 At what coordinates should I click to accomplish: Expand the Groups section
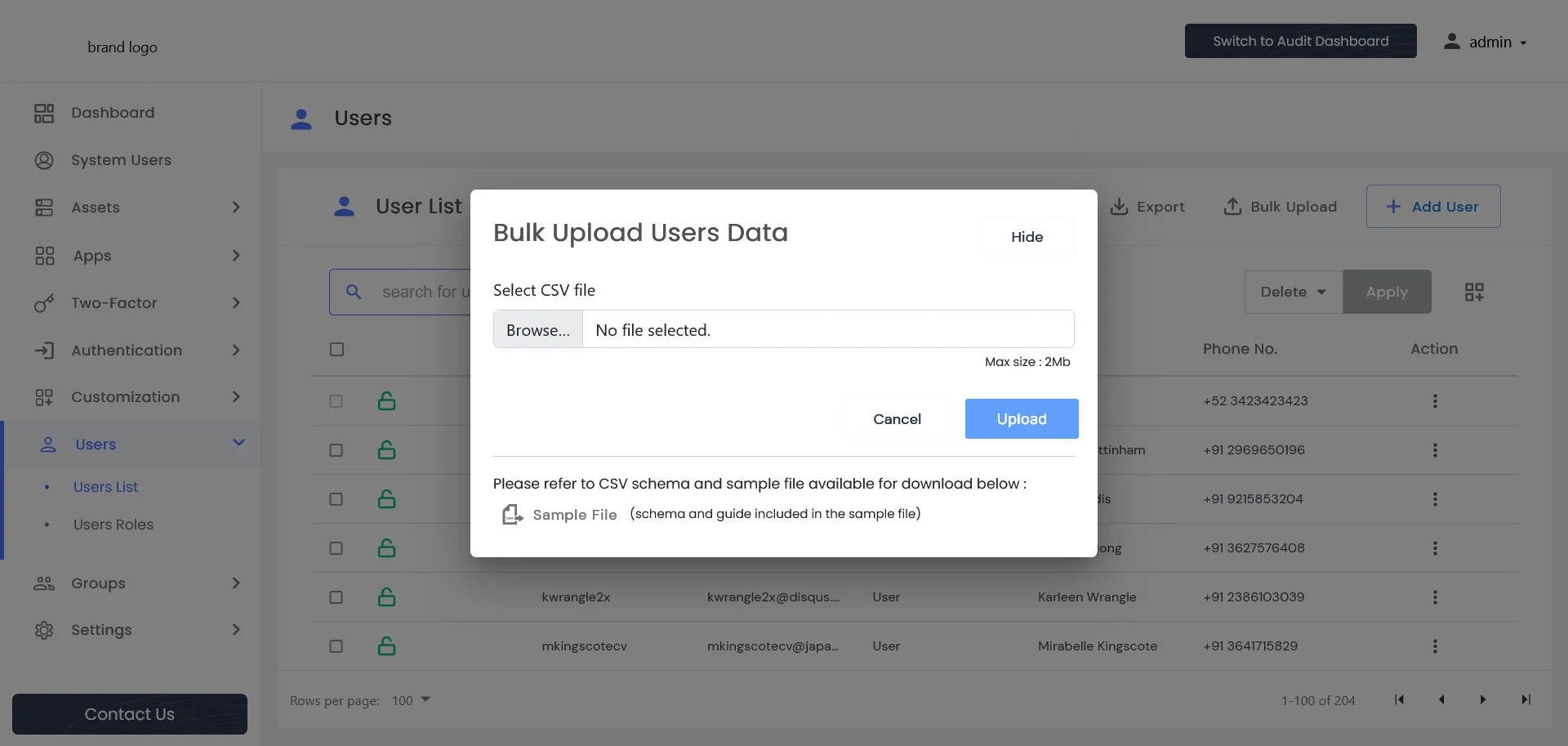click(x=98, y=583)
